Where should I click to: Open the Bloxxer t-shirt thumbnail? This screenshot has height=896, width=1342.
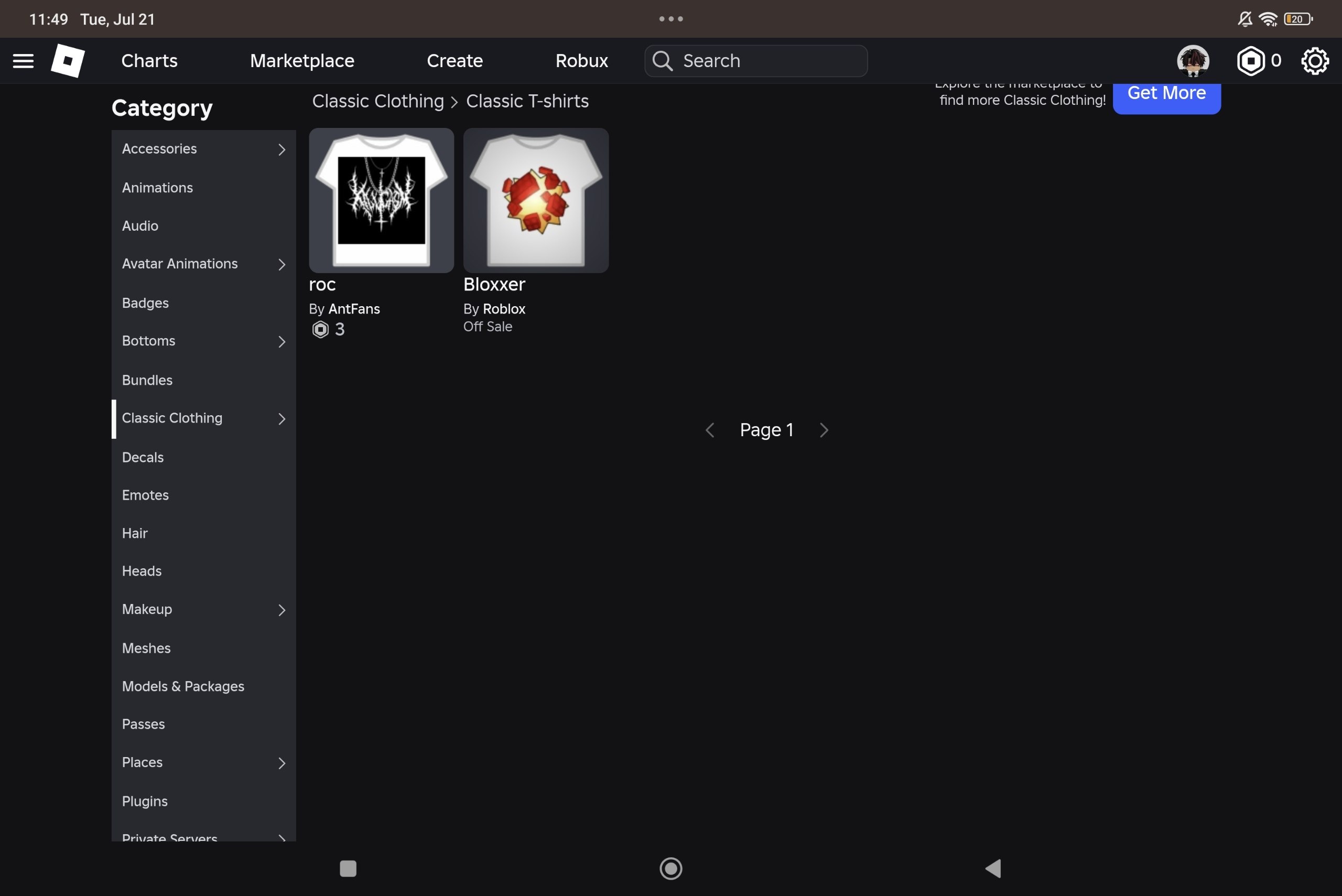pyautogui.click(x=536, y=201)
